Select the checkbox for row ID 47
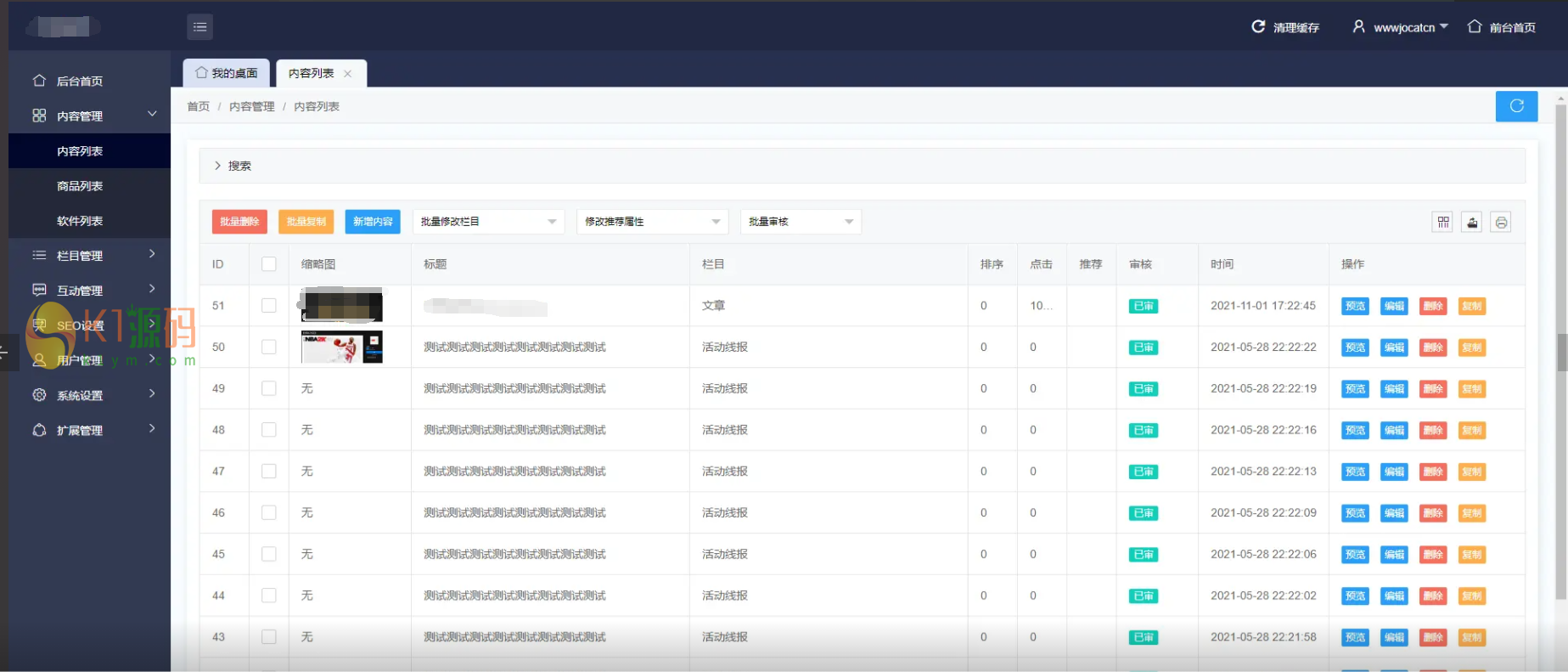 click(269, 472)
